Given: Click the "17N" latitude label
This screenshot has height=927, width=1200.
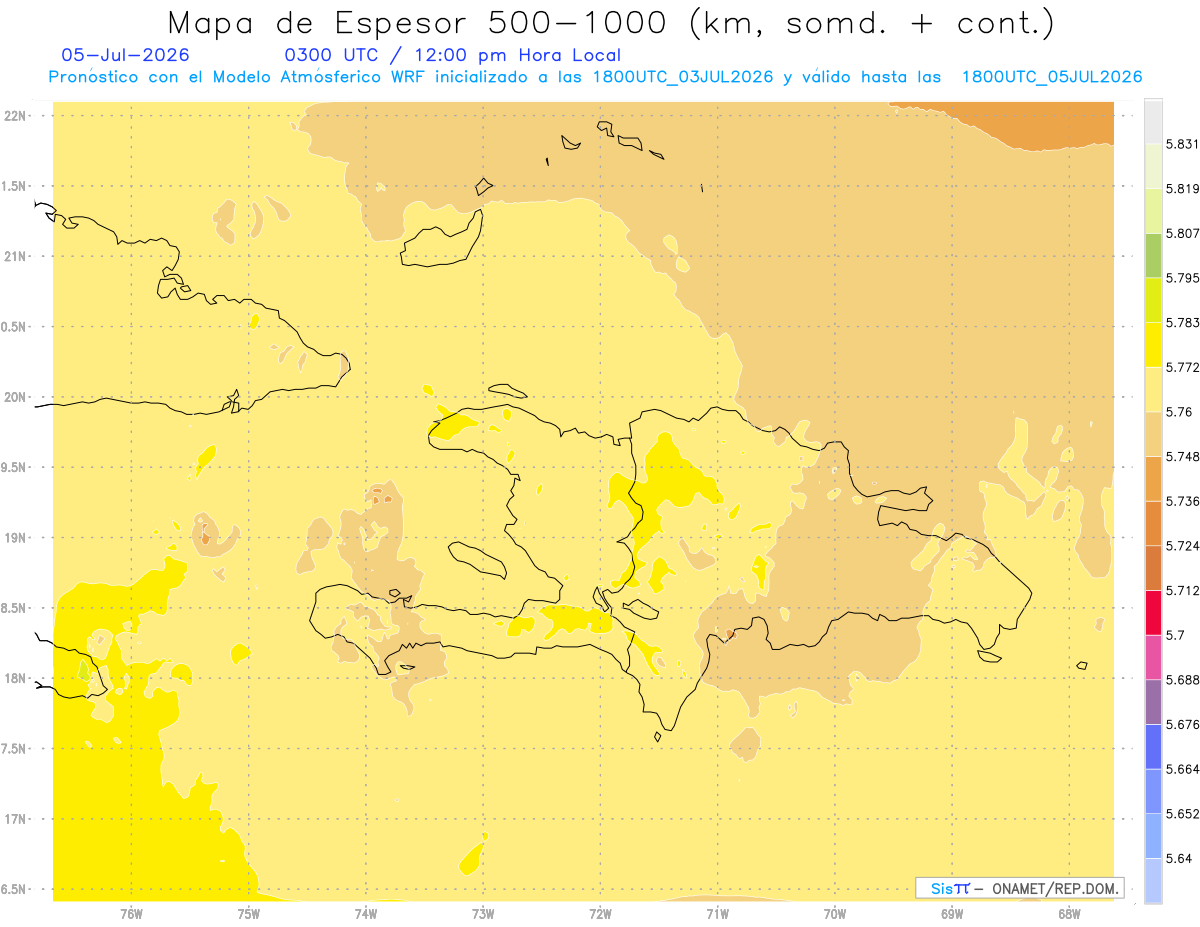Looking at the screenshot, I should tap(16, 820).
